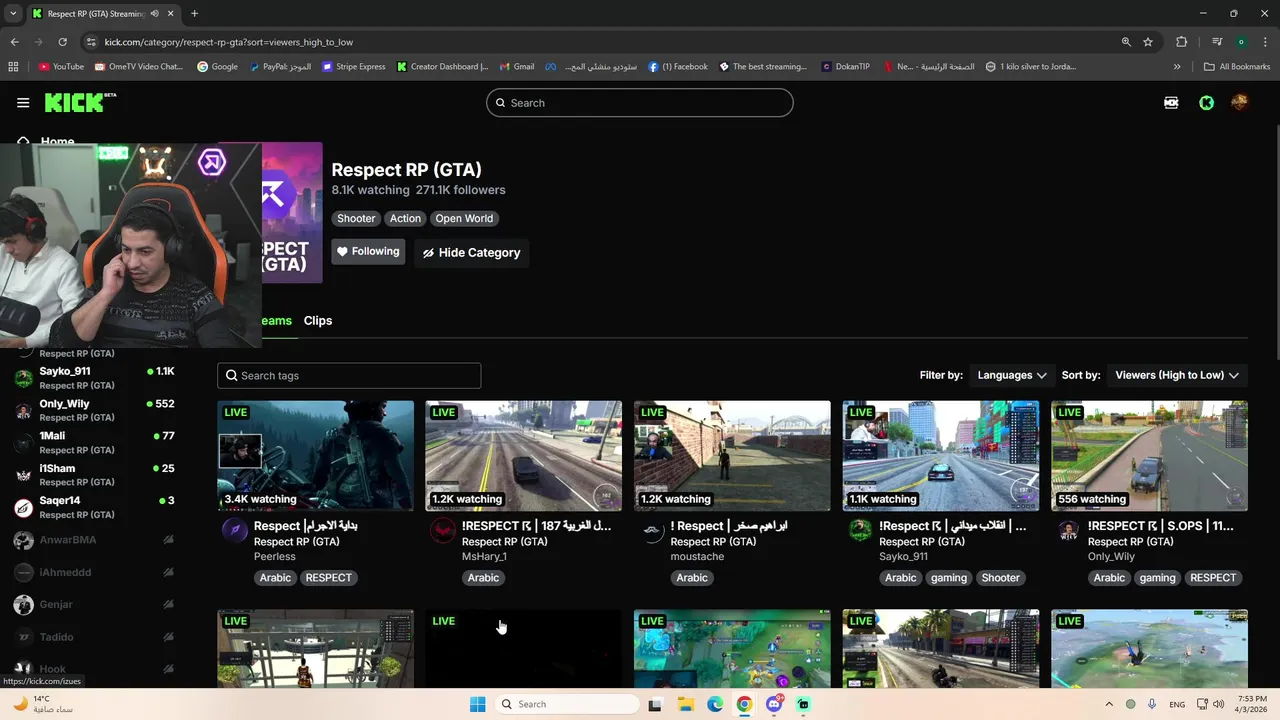
Task: Show hidden system tray icons
Action: 1108,704
